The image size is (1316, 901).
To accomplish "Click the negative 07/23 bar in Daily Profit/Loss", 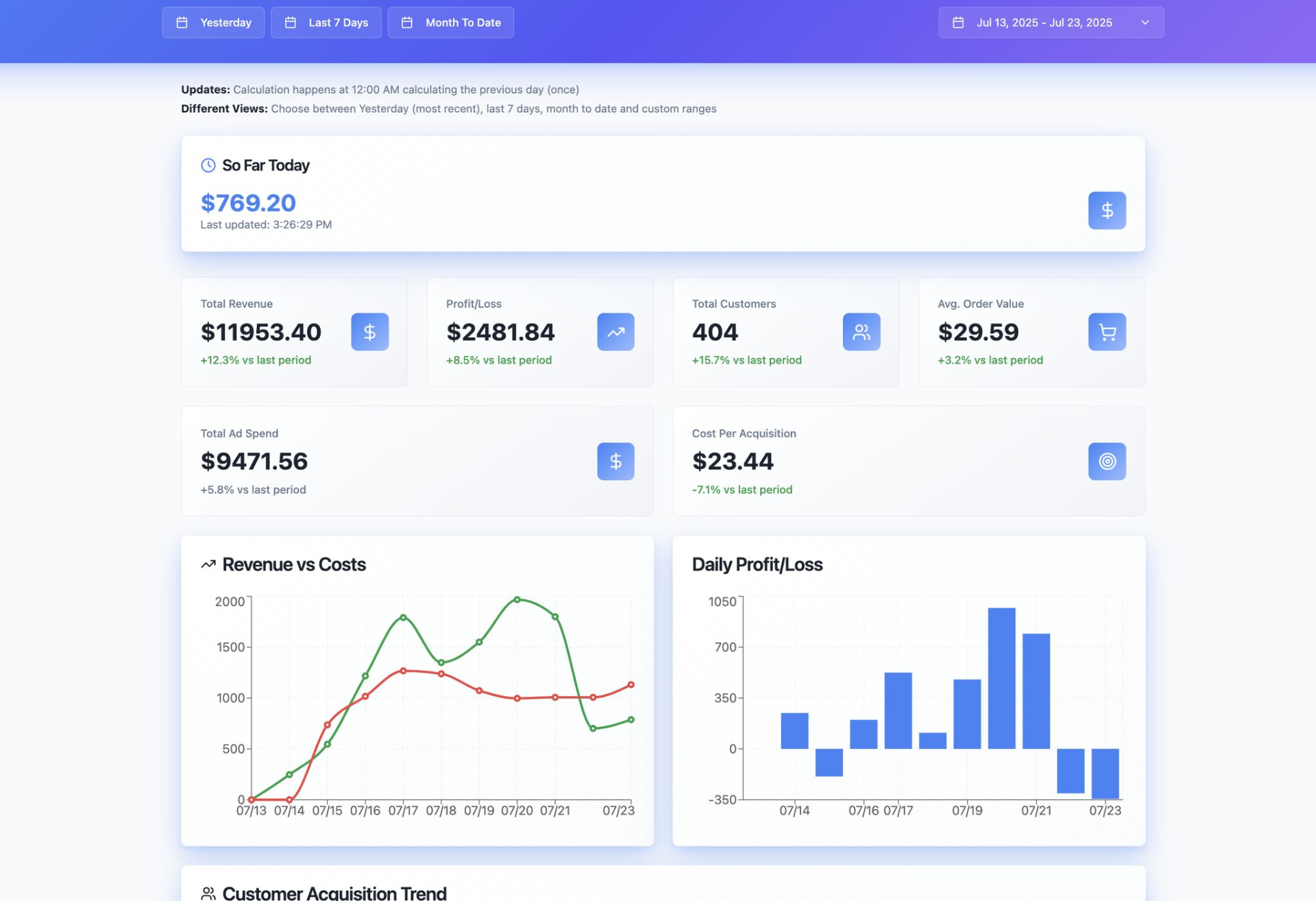I will (x=1105, y=773).
